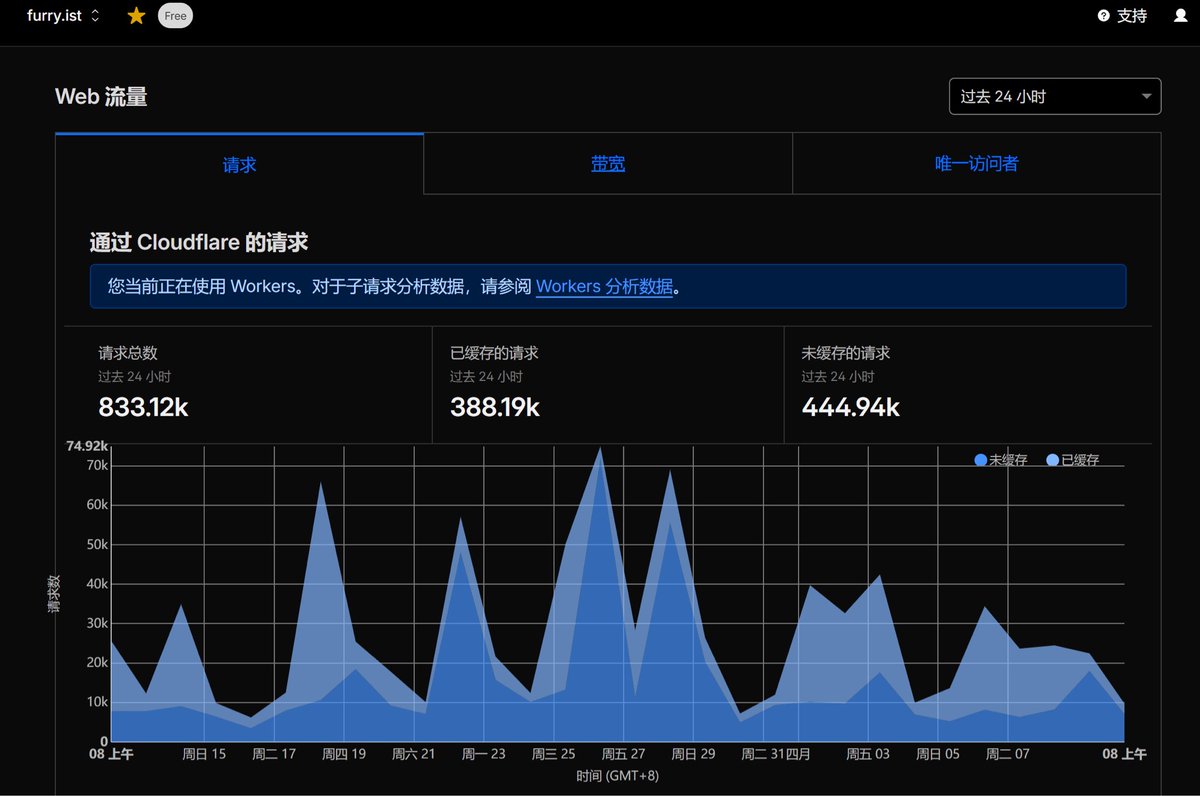The height and width of the screenshot is (796, 1200).
Task: Click the 周三 25 axis label
Action: [x=554, y=754]
